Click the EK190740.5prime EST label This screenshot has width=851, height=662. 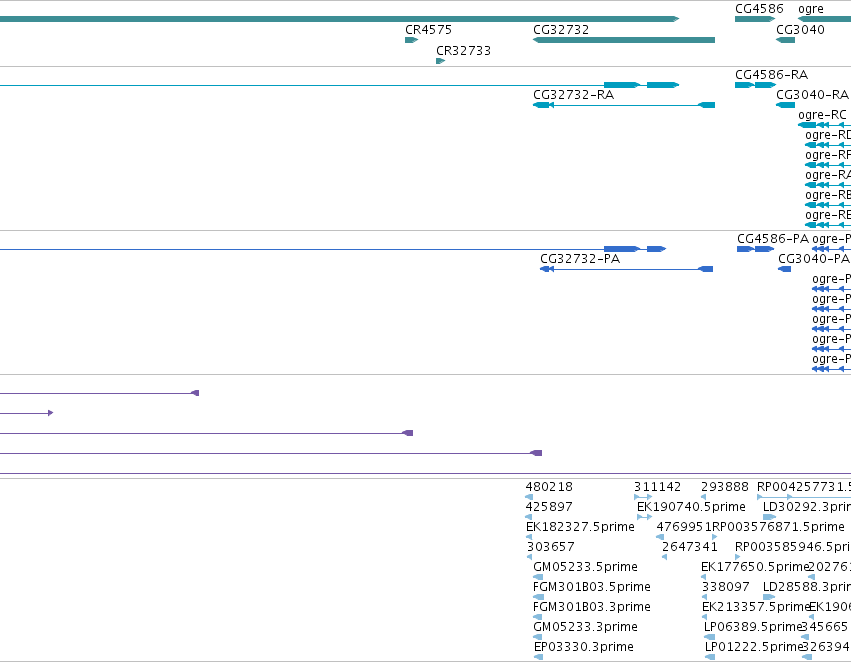pyautogui.click(x=691, y=507)
